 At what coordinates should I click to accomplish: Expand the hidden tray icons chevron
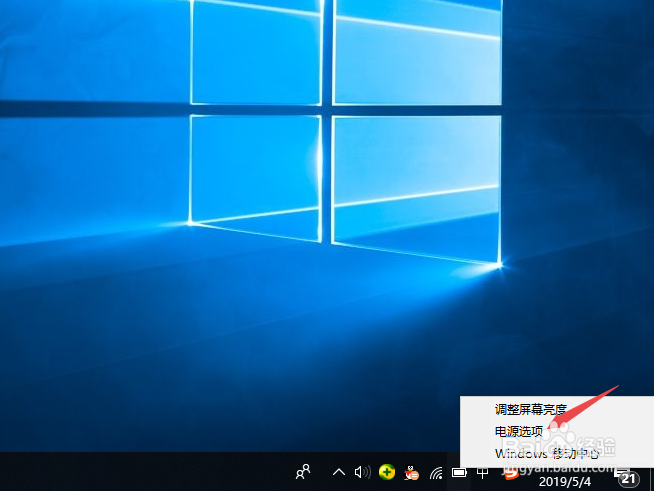pyautogui.click(x=339, y=472)
